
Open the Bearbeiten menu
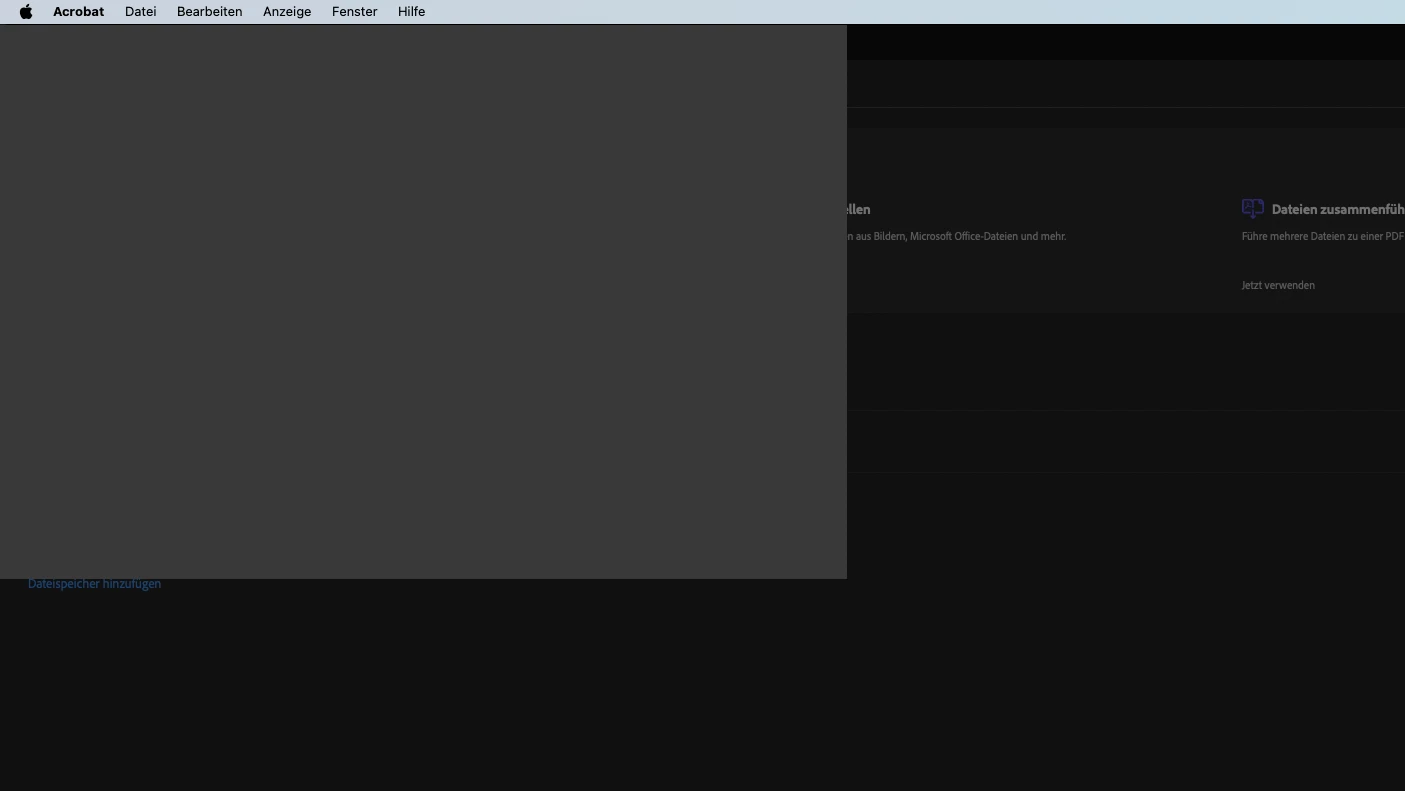click(209, 12)
